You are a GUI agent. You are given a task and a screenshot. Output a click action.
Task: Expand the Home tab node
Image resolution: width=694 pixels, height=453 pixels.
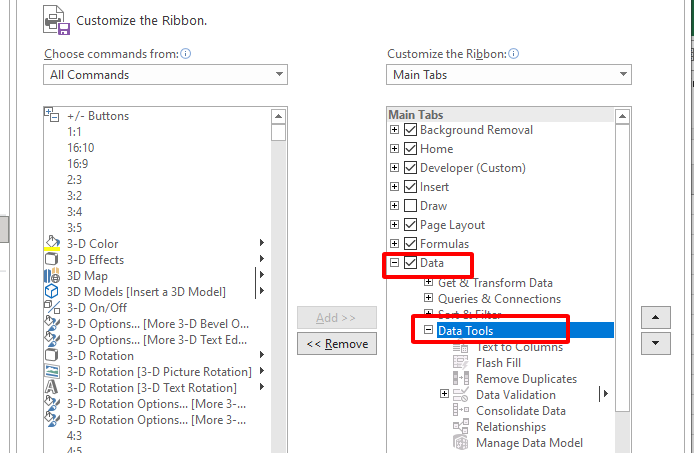[394, 149]
